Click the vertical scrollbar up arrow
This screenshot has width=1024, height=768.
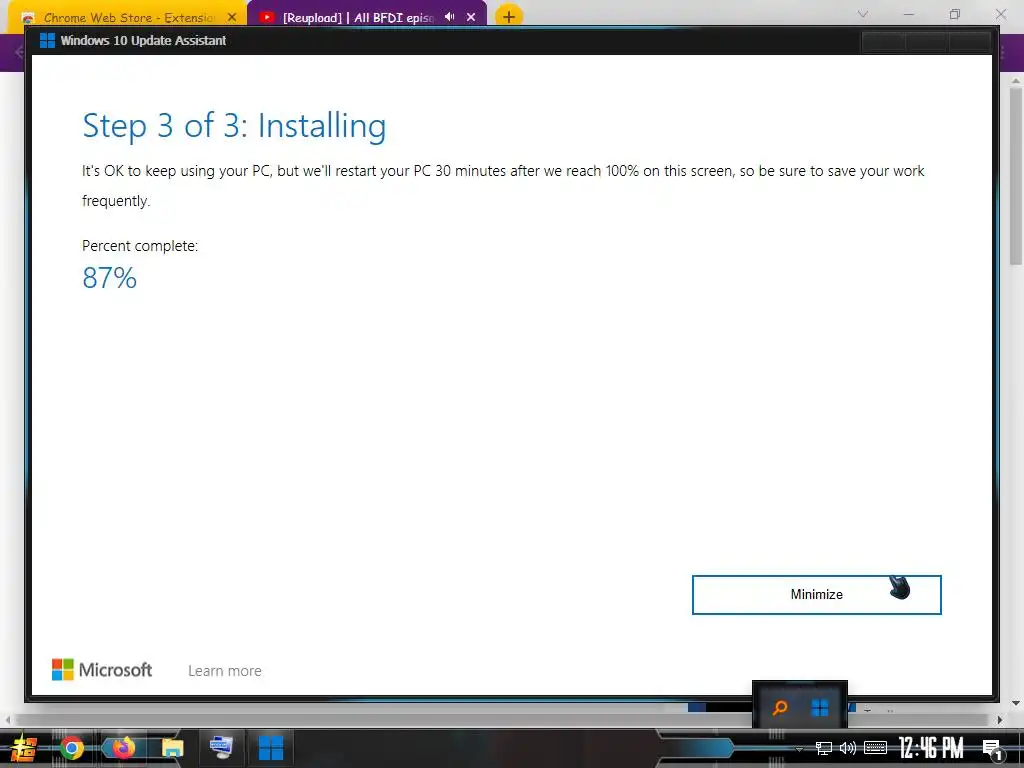click(1016, 81)
